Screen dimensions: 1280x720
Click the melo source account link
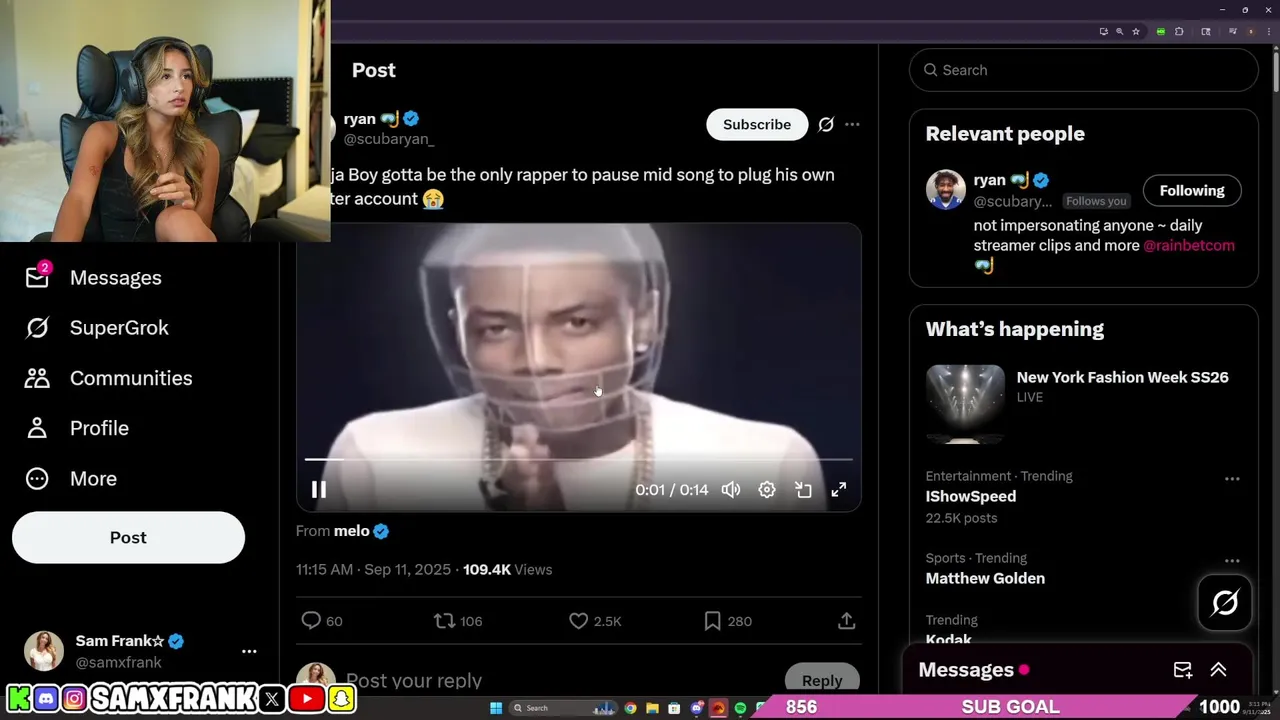point(351,531)
